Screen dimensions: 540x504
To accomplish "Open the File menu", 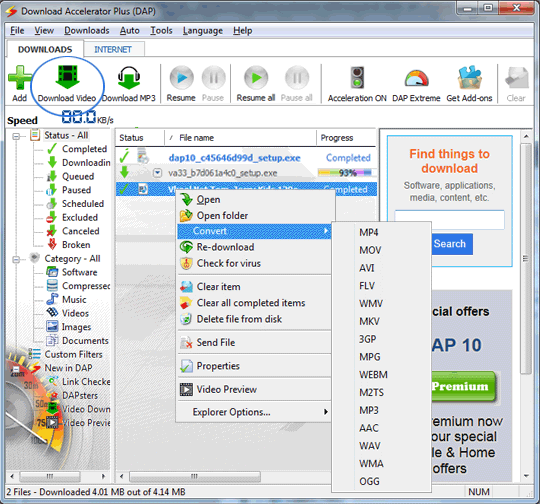I will pyautogui.click(x=17, y=31).
